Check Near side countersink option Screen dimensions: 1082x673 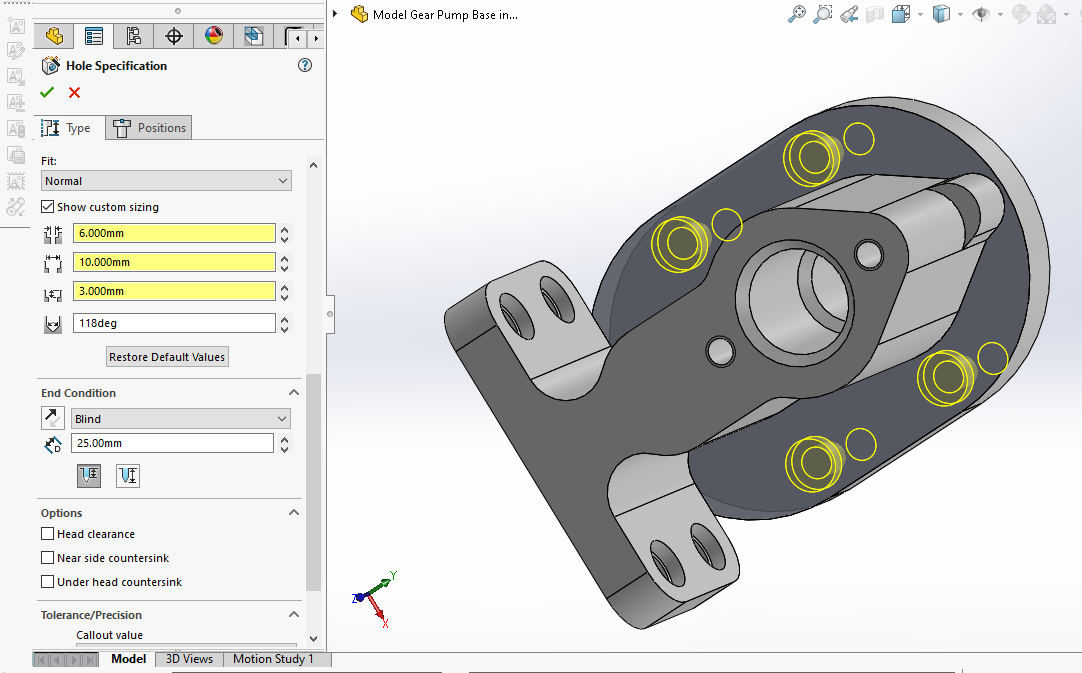(x=47, y=558)
